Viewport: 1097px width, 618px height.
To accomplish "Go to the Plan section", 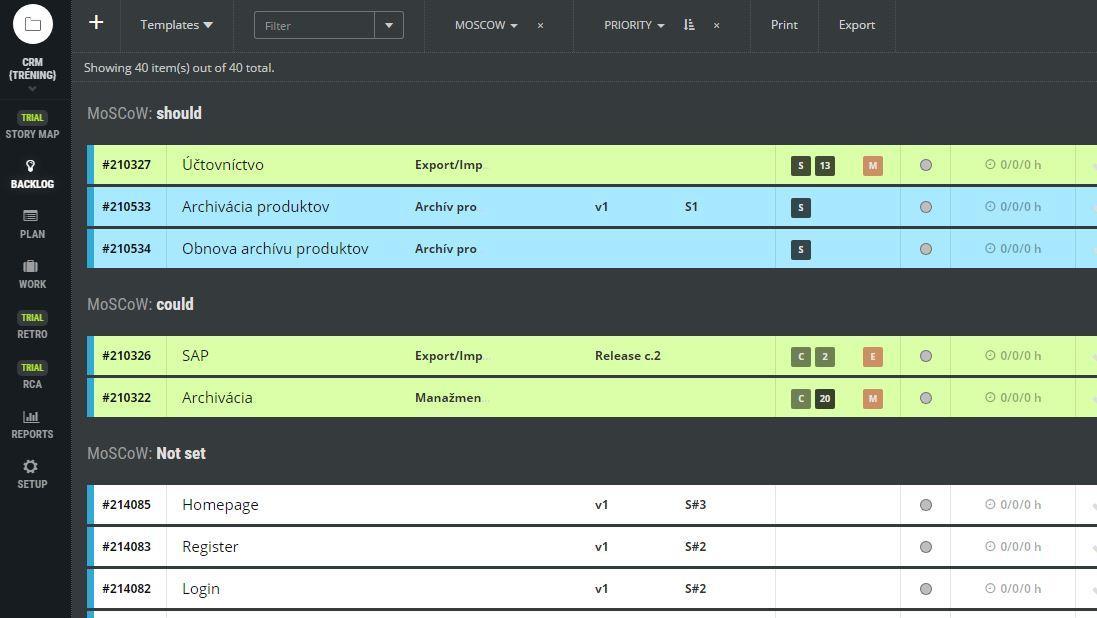I will [x=32, y=224].
